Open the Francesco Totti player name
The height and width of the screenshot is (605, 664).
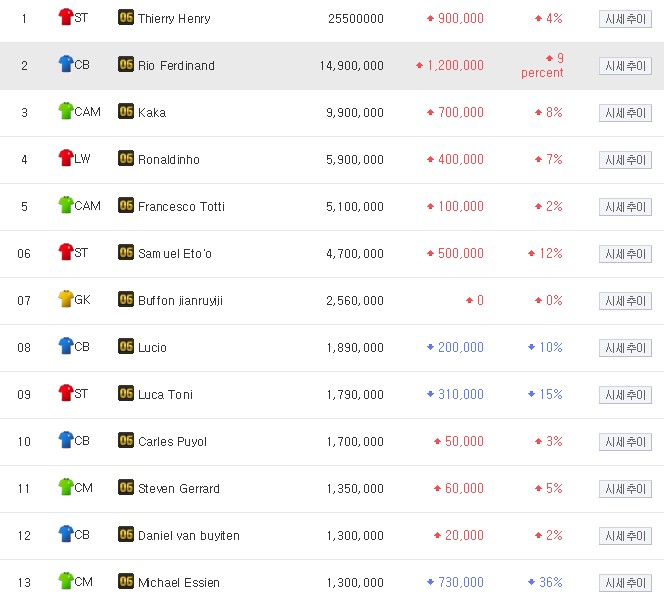tap(181, 206)
